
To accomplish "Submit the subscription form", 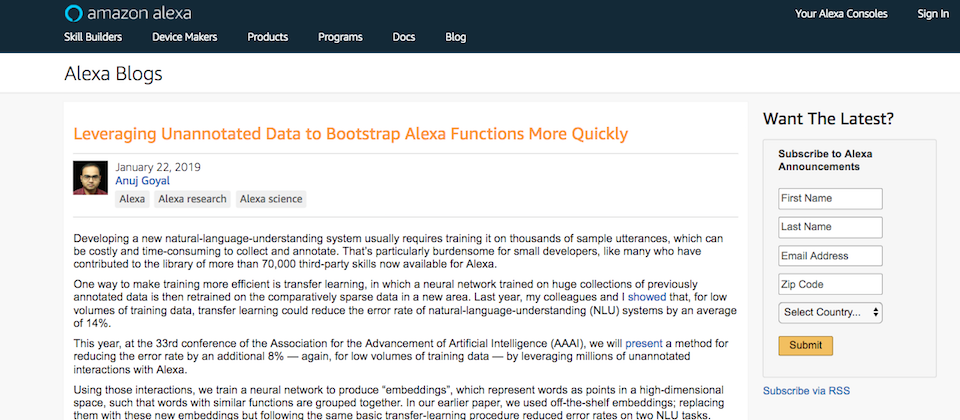I will [x=806, y=345].
